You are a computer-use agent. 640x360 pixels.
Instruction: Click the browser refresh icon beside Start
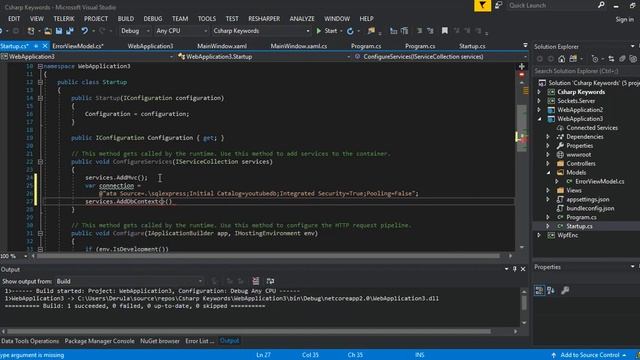pos(350,31)
